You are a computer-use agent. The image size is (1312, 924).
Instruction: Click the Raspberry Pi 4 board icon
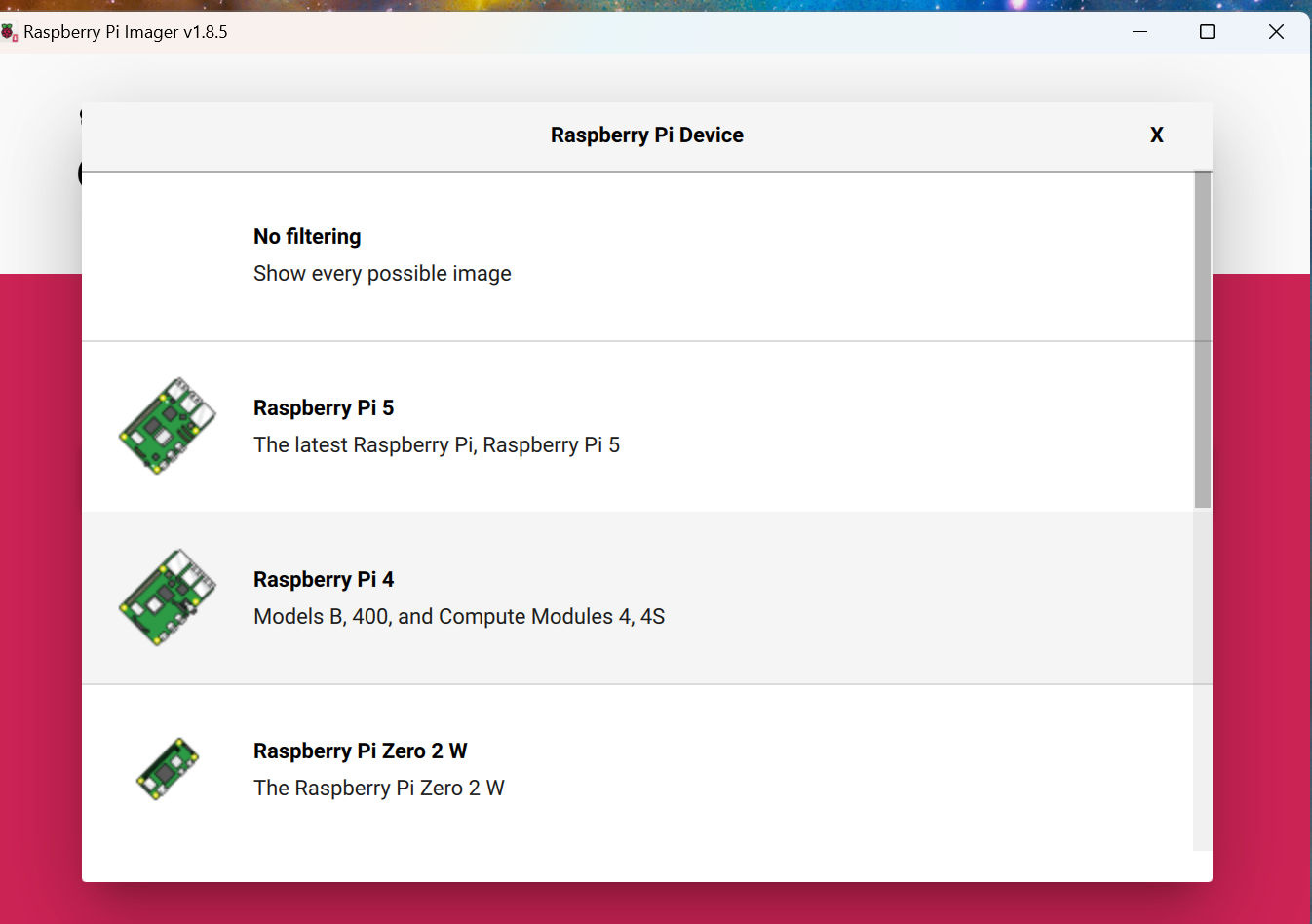click(x=167, y=597)
